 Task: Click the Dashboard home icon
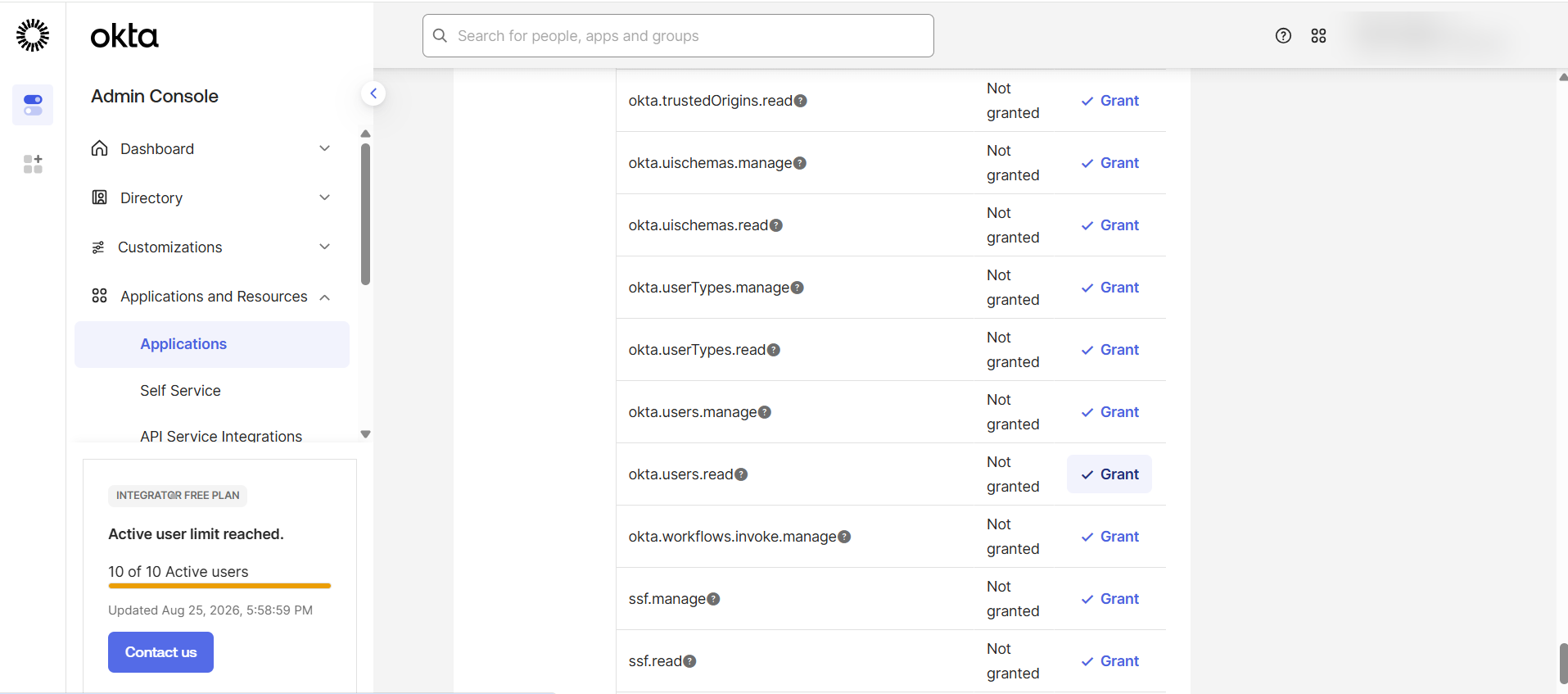tap(100, 148)
